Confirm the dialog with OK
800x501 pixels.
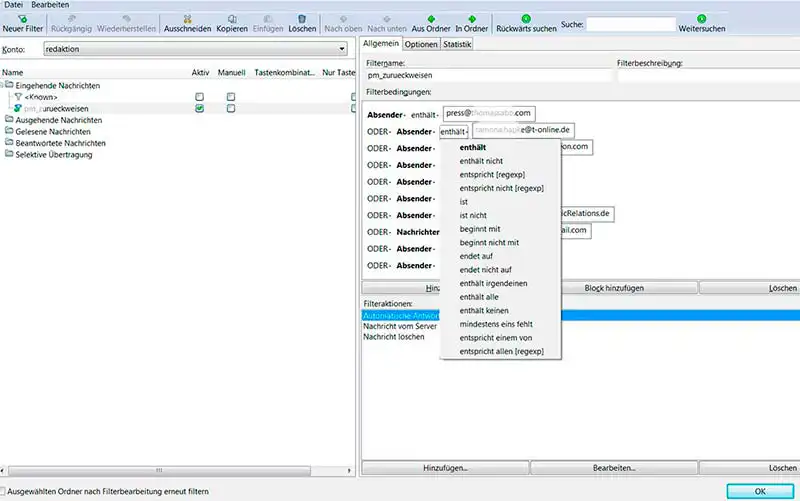[x=760, y=491]
